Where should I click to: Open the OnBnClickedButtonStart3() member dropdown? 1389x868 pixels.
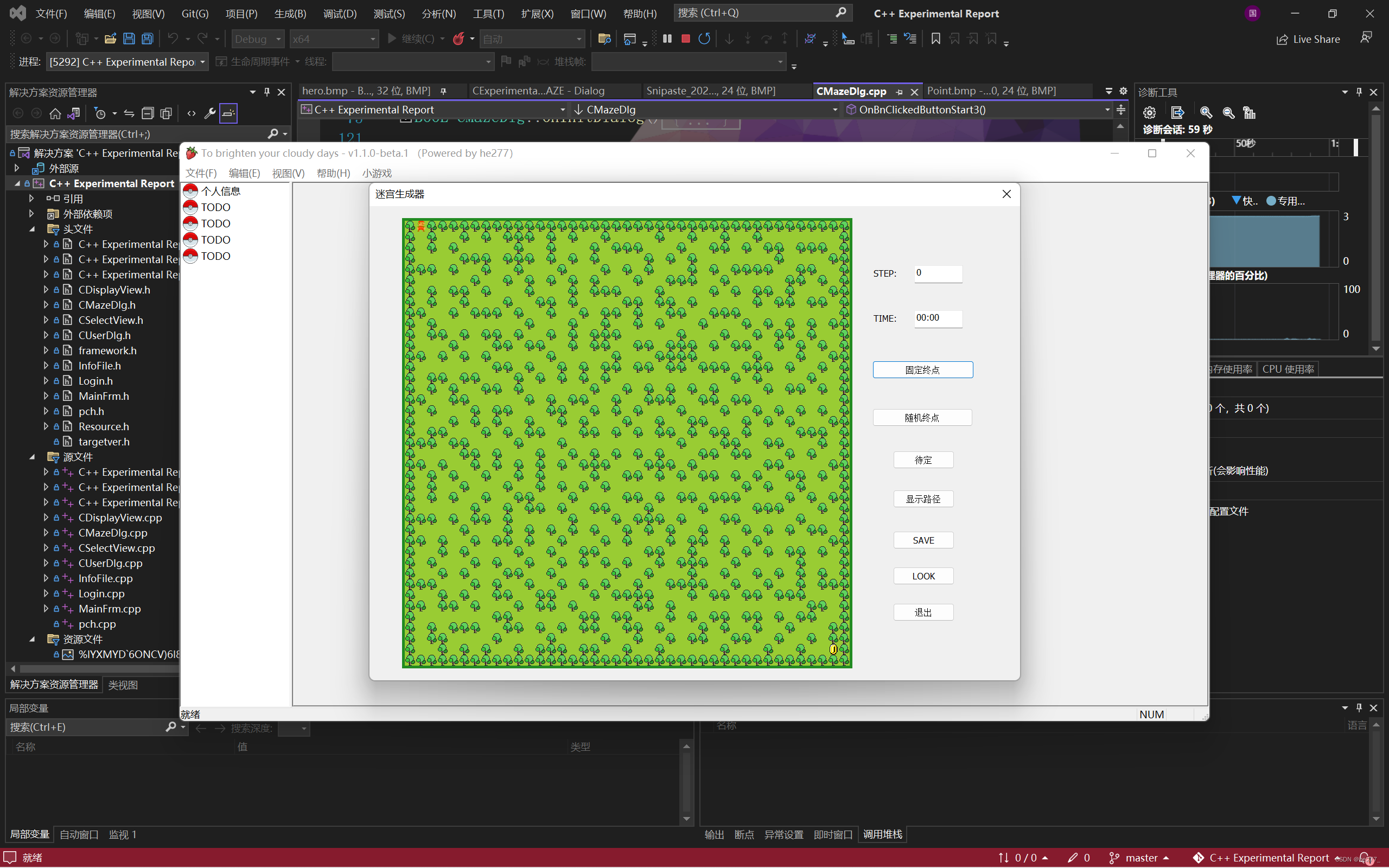pos(1107,110)
